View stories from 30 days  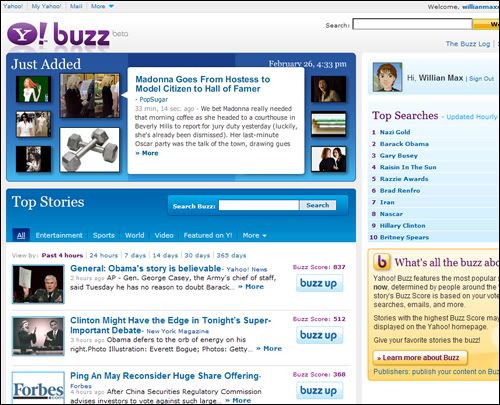tap(197, 255)
